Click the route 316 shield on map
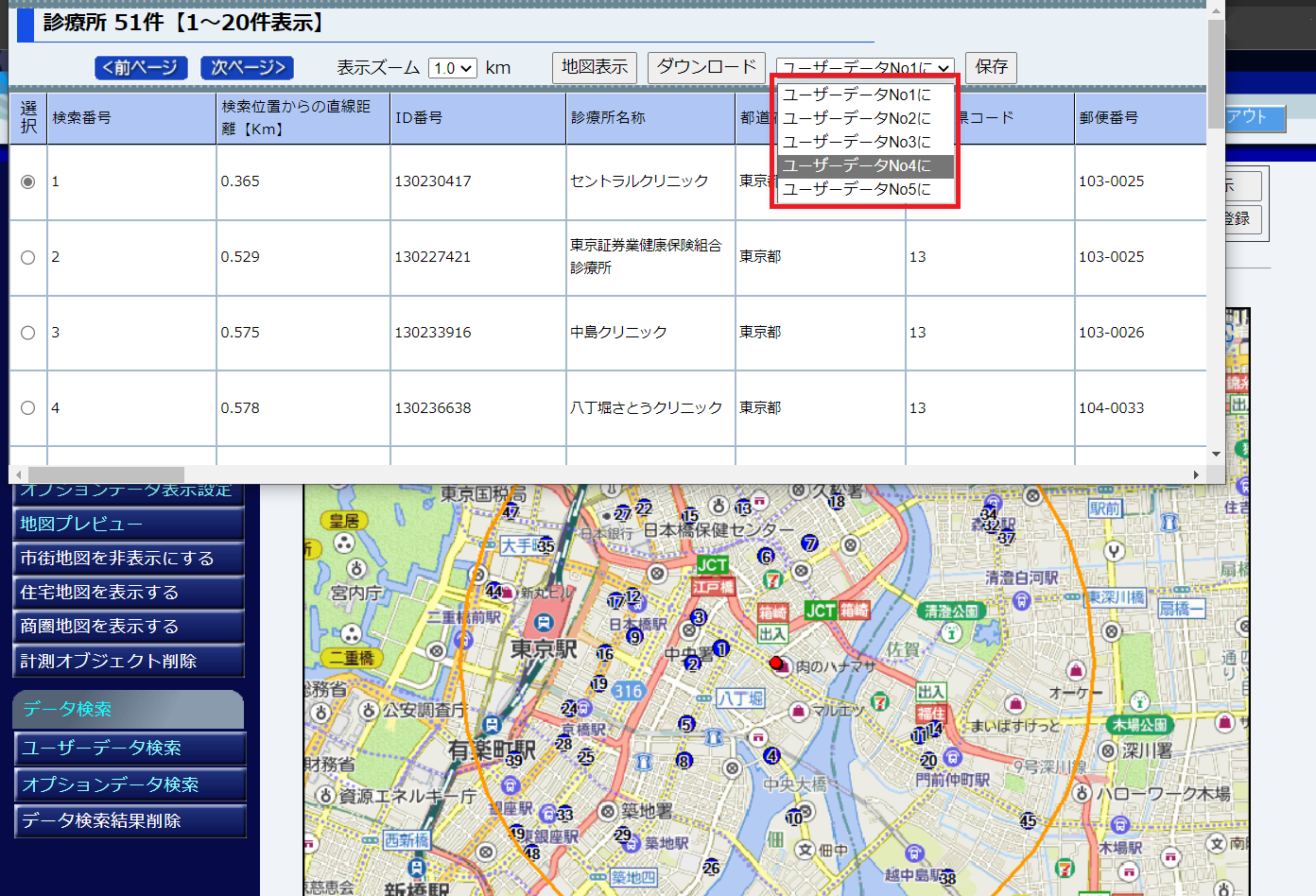This screenshot has width=1316, height=896. pos(628,691)
